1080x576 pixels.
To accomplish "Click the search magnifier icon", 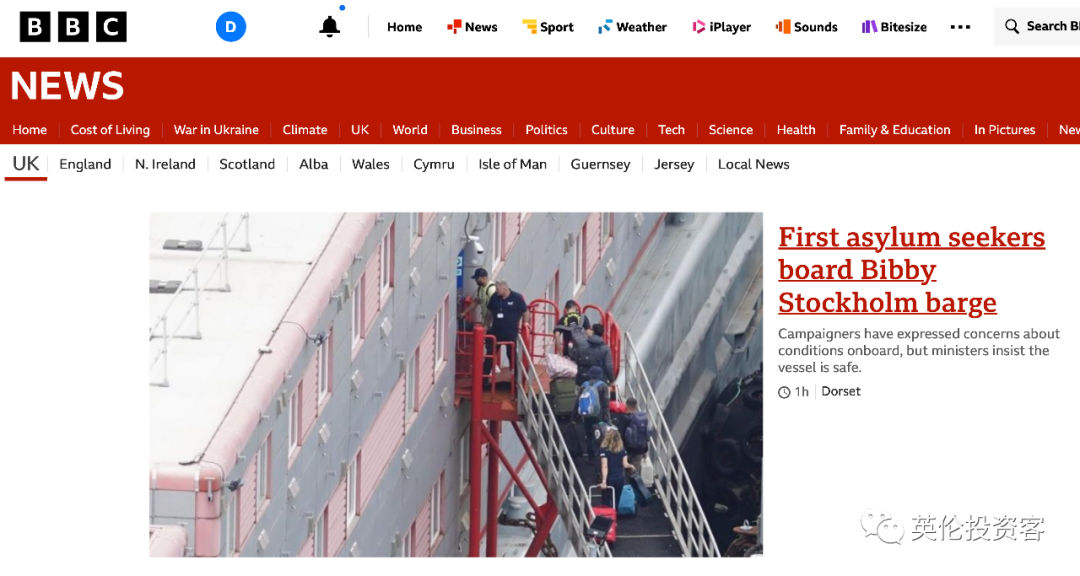I will tap(1011, 26).
